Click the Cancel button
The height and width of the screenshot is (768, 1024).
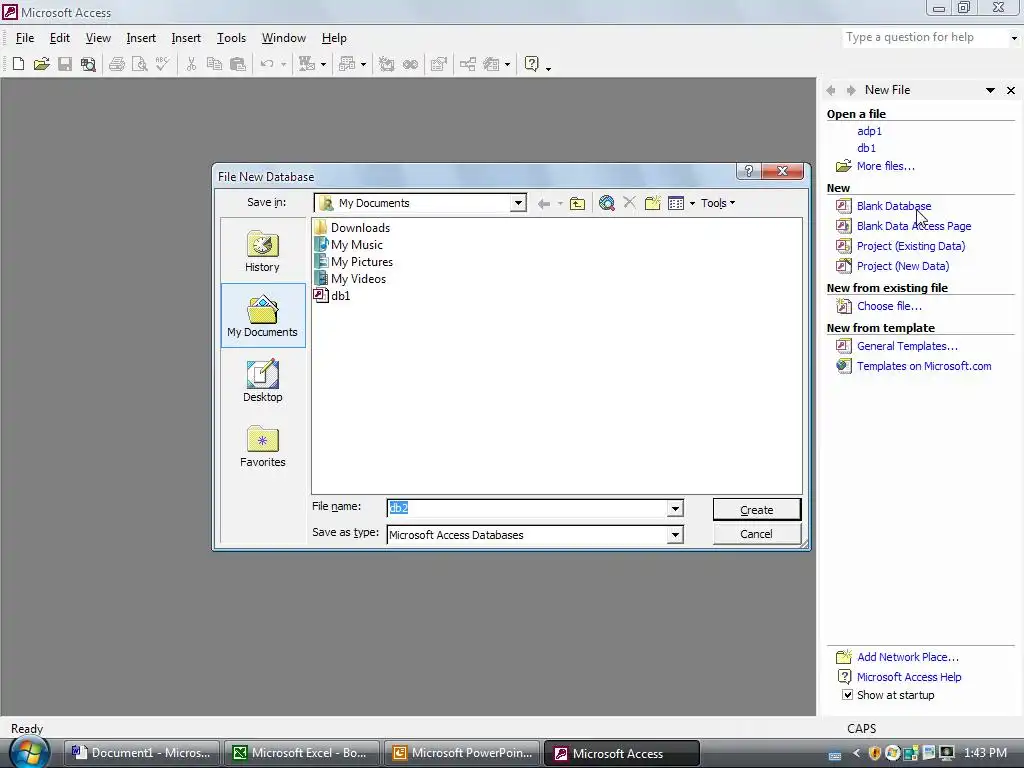coord(757,534)
